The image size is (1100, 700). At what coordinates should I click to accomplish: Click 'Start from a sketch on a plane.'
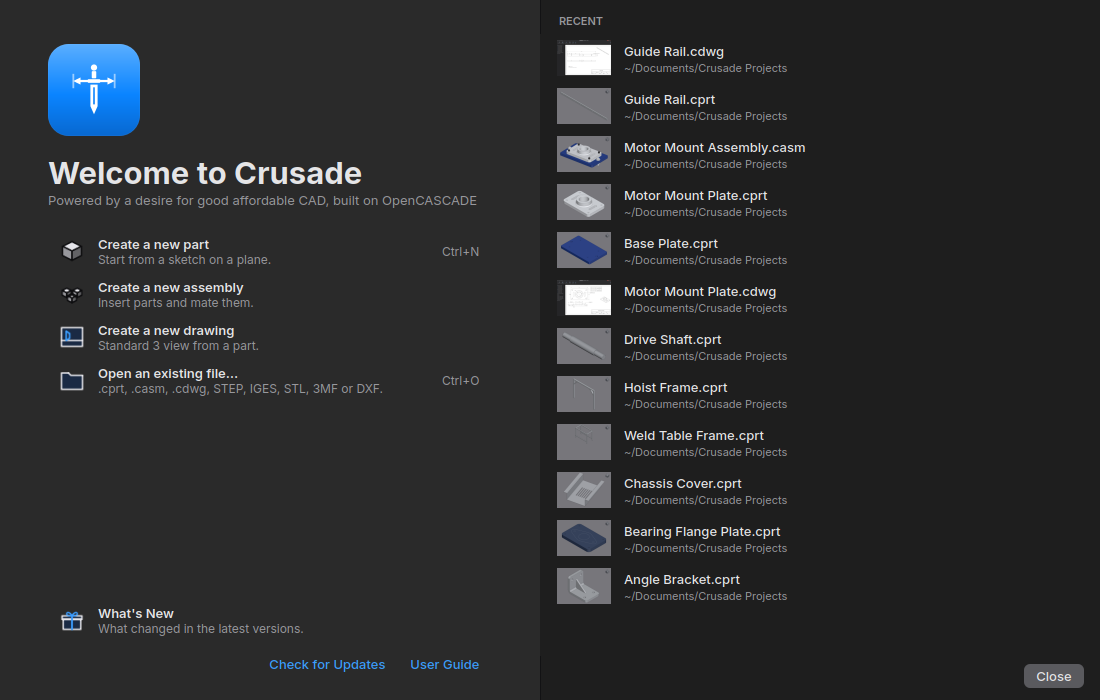pos(185,260)
